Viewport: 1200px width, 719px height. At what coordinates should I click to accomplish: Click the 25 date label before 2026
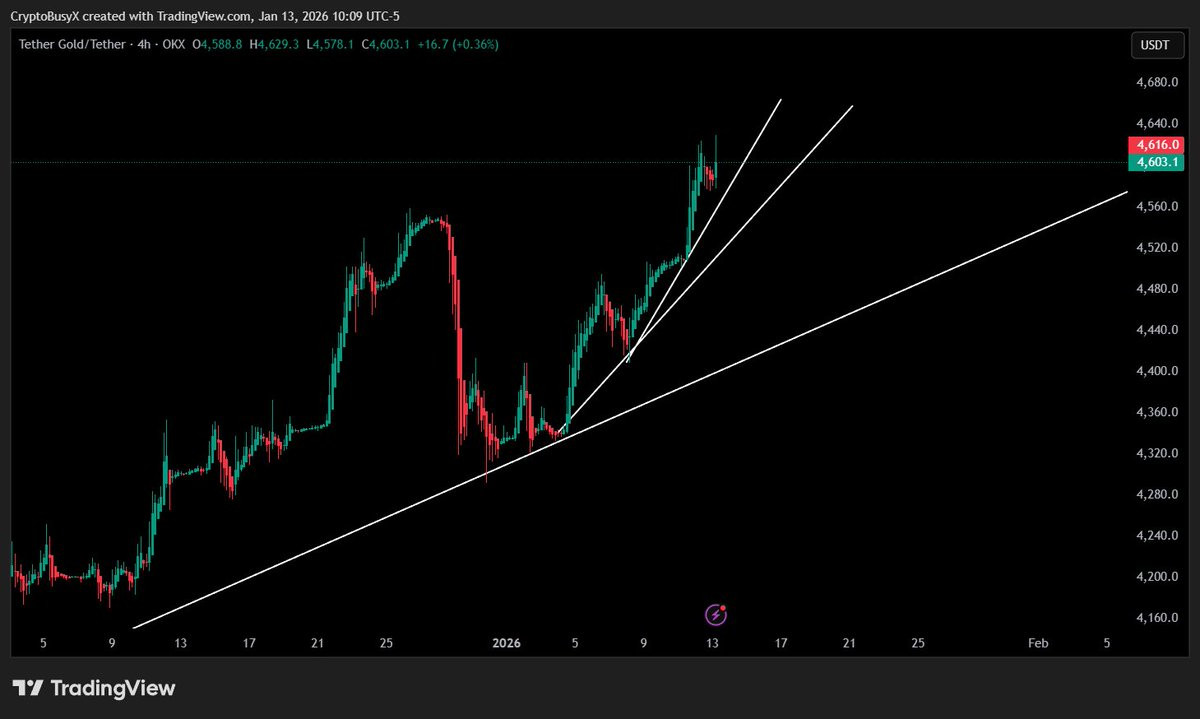click(386, 643)
